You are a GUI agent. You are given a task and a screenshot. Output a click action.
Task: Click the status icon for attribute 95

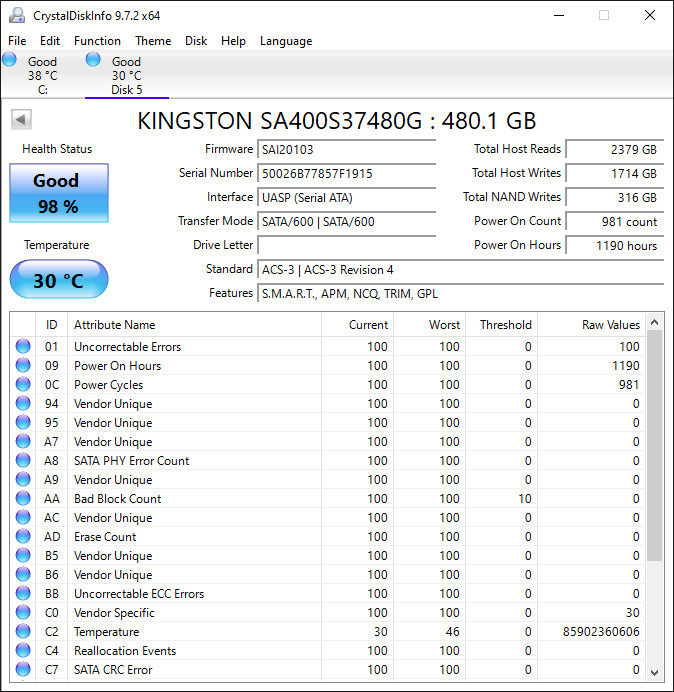click(23, 422)
